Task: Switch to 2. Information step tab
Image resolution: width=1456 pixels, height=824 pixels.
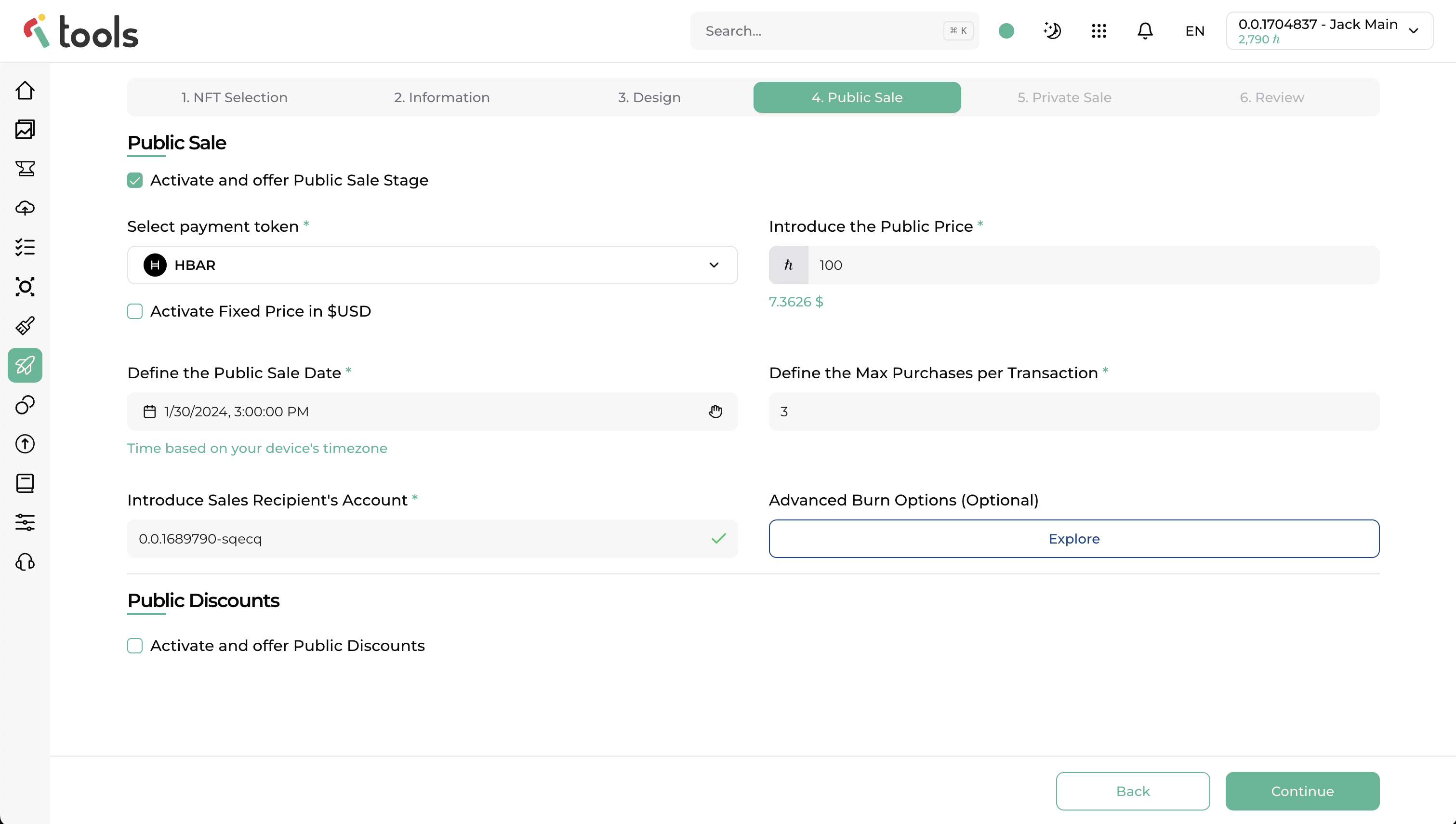Action: (441, 97)
